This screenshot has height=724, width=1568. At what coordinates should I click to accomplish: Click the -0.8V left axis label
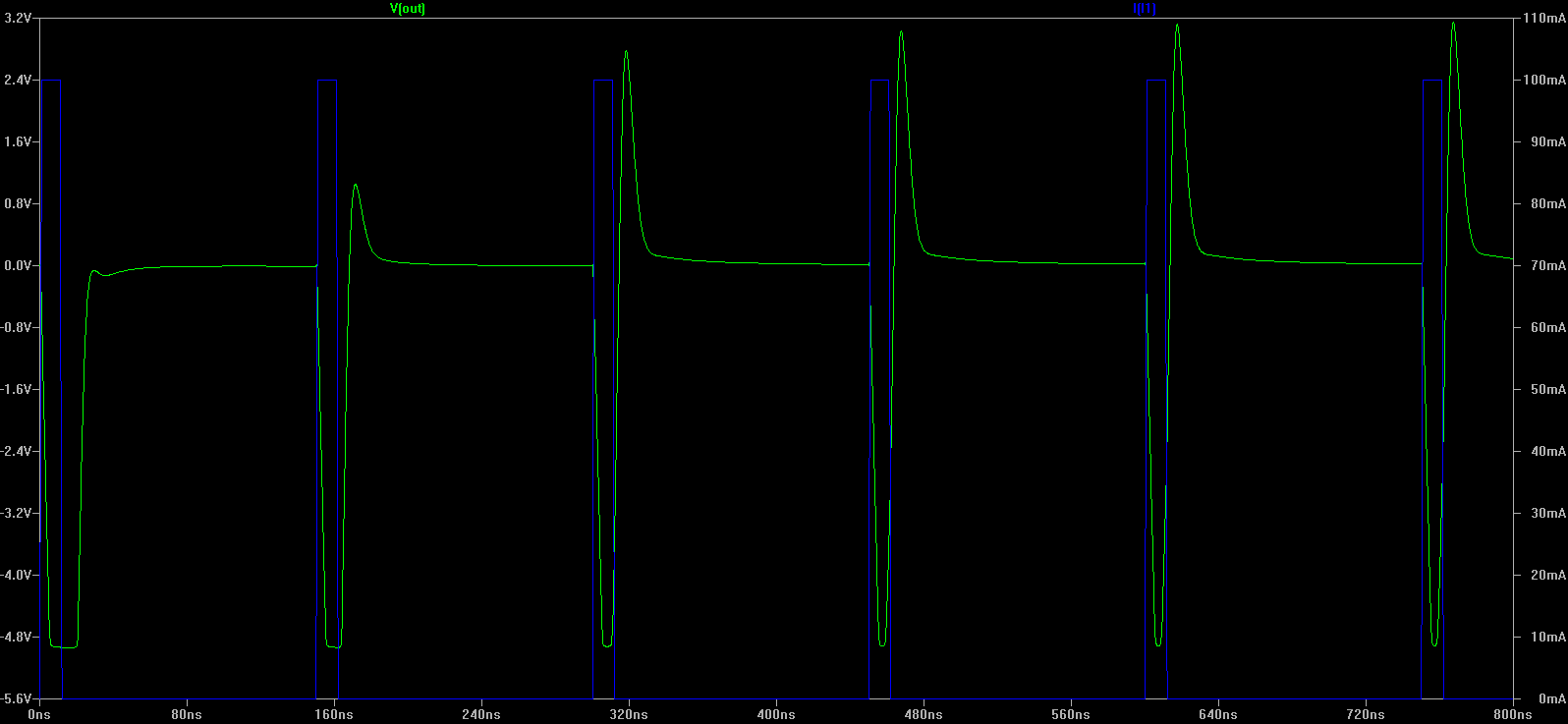pyautogui.click(x=16, y=327)
